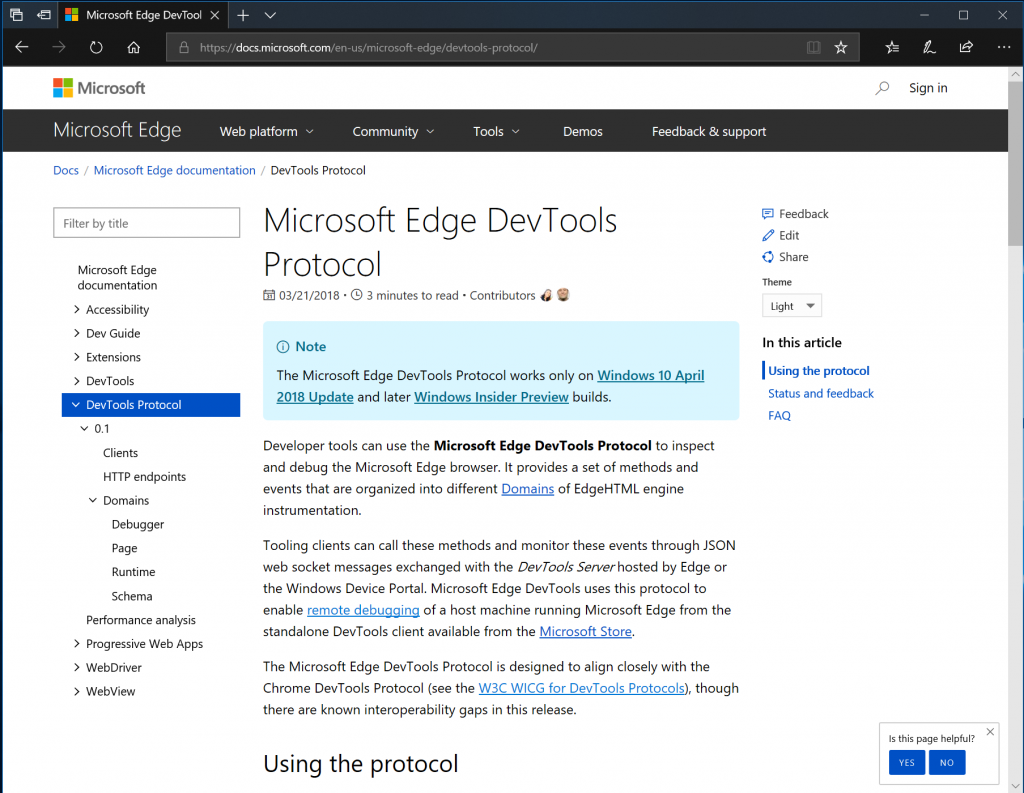The image size is (1024, 793).
Task: Expand the WebView tree node
Action: coord(76,691)
